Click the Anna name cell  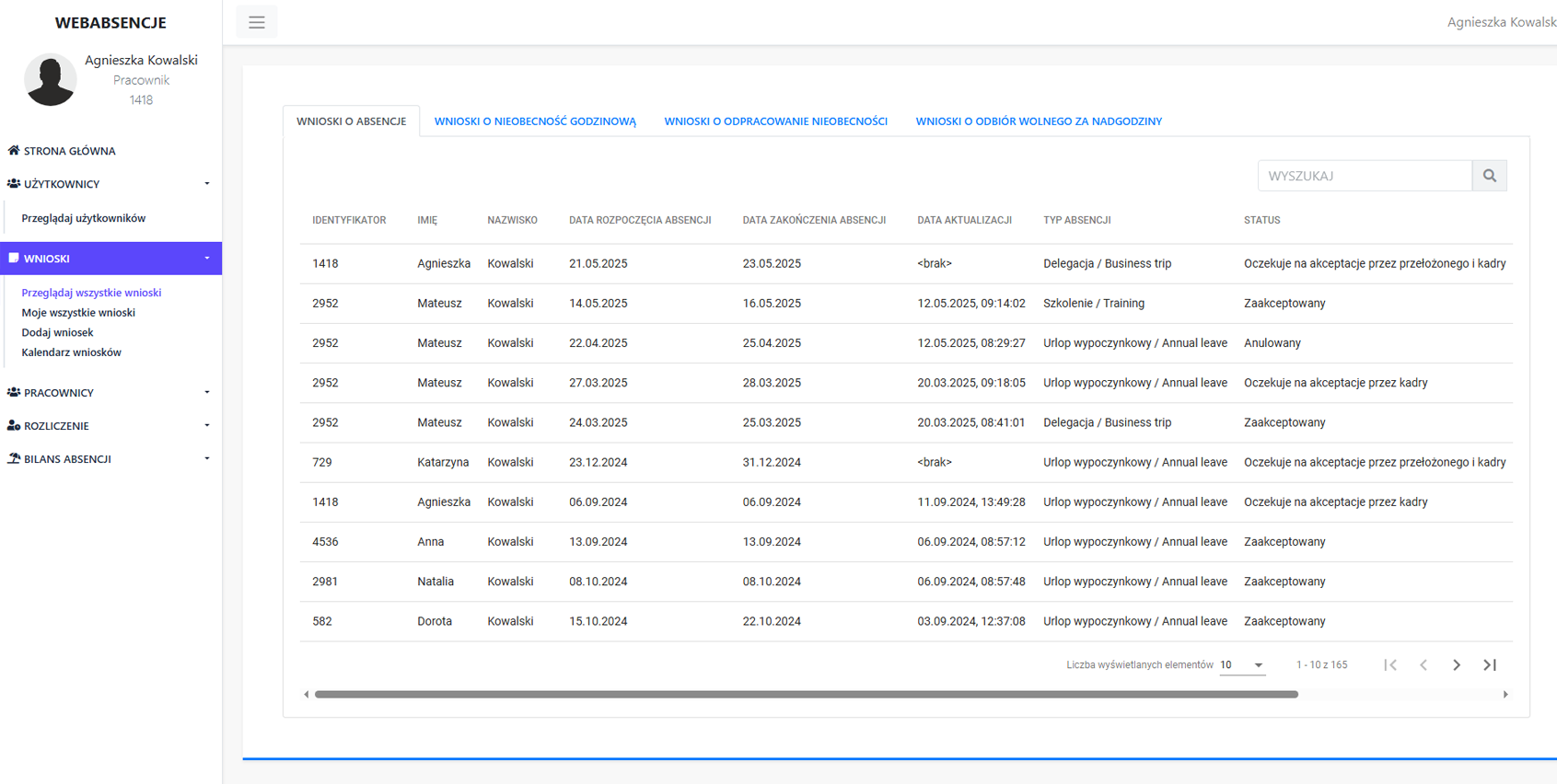430,542
